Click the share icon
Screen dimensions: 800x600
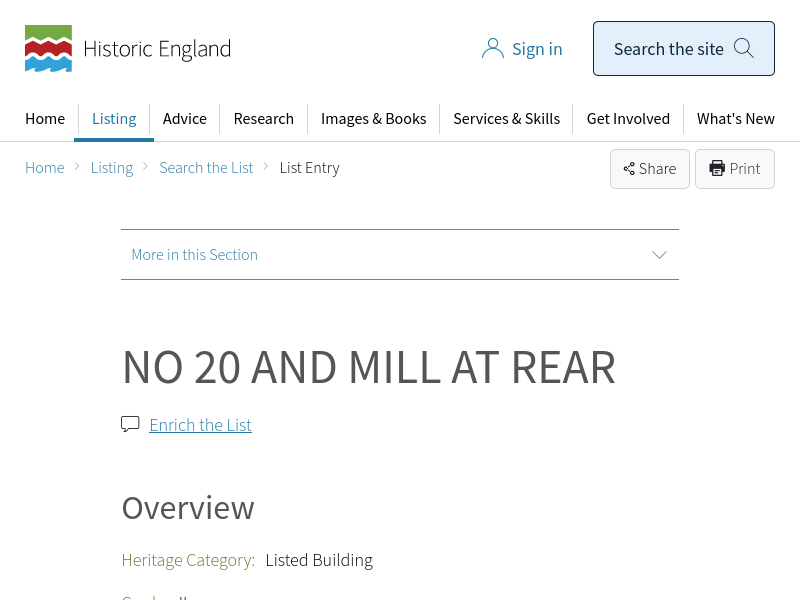[629, 169]
